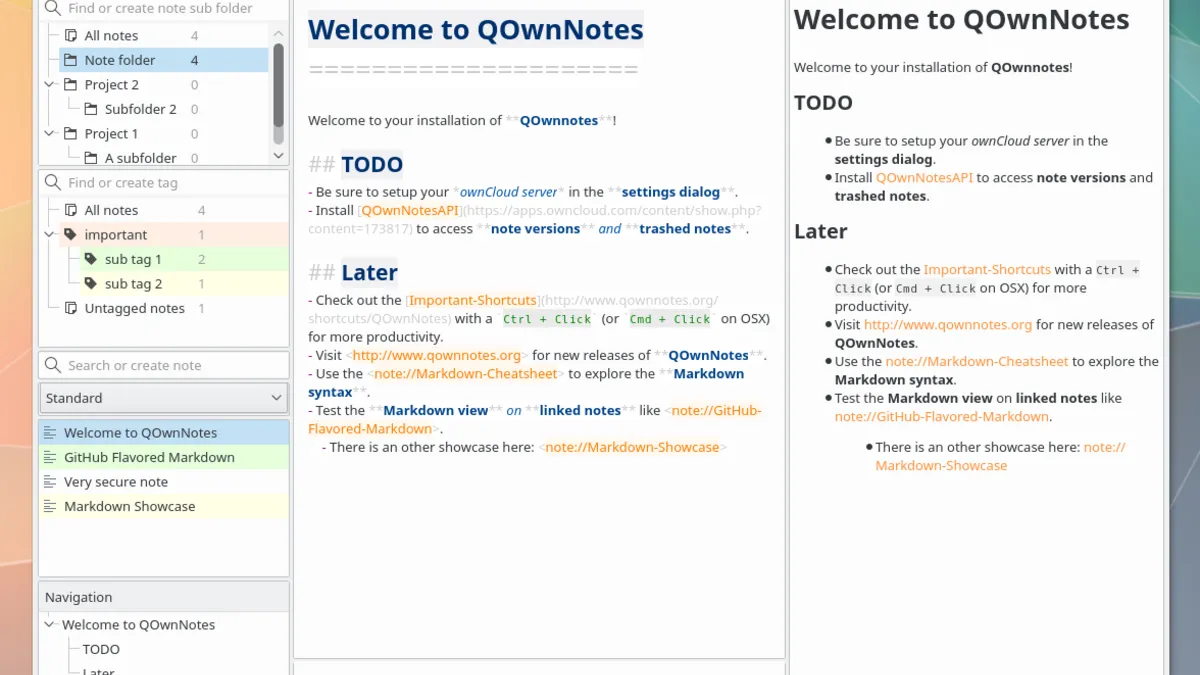Click the Project 1 folder icon

pyautogui.click(x=71, y=134)
